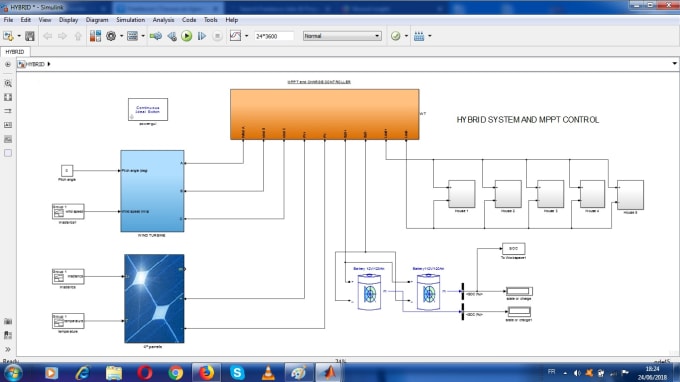The height and width of the screenshot is (382, 680).
Task: Click the Annotation text palette icon
Action: tap(8, 125)
